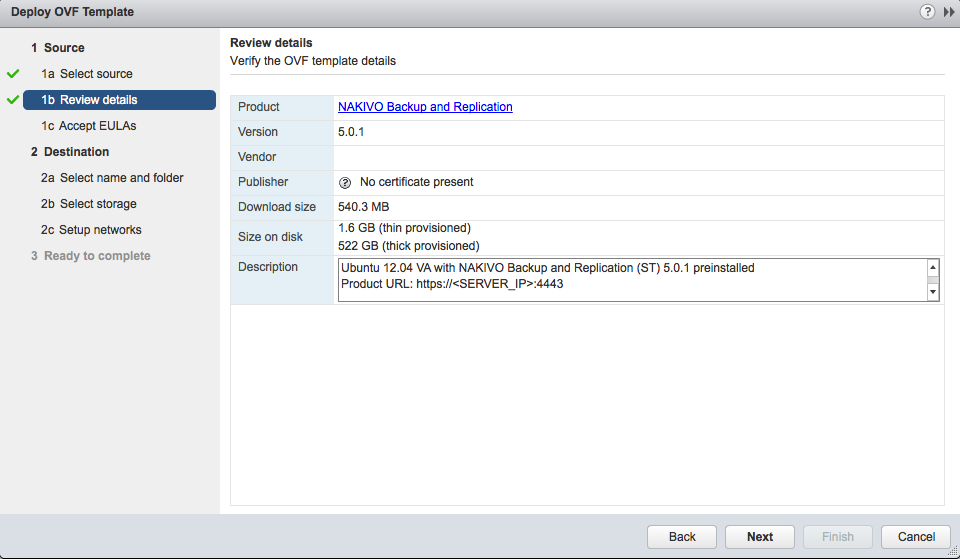Cancel the OVF deployment wizard
Screen dimensions: 960x559
coord(916,537)
